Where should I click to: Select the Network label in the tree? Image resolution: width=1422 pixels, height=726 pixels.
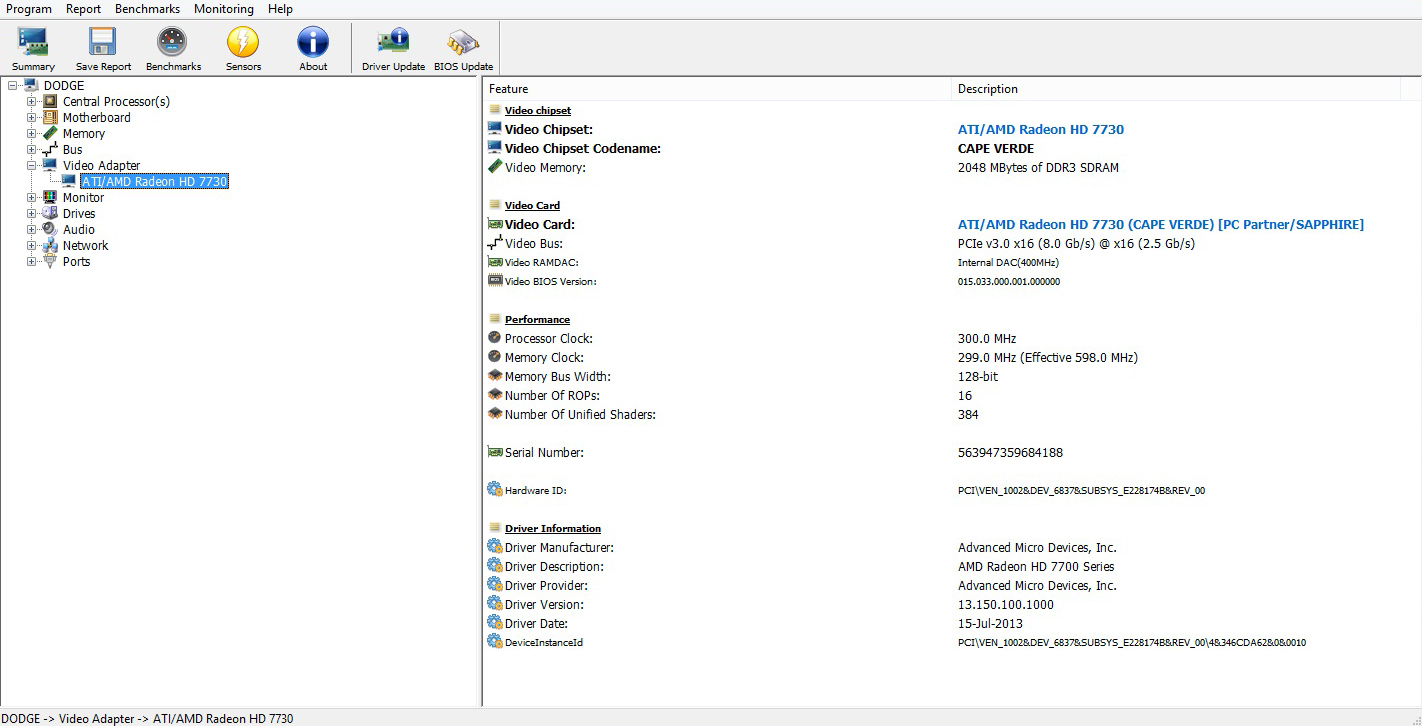click(85, 245)
